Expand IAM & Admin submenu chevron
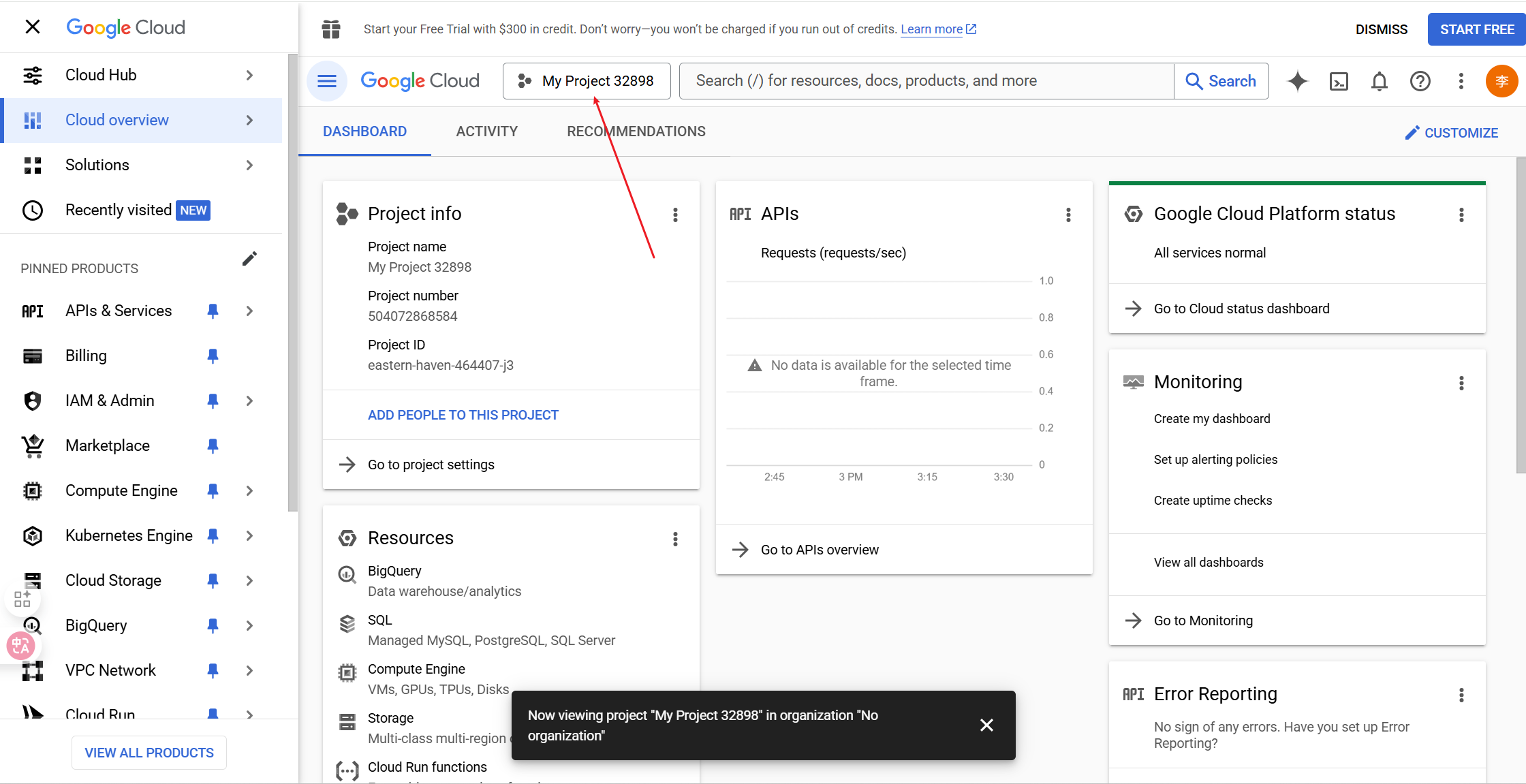Viewport: 1526px width, 784px height. [249, 401]
